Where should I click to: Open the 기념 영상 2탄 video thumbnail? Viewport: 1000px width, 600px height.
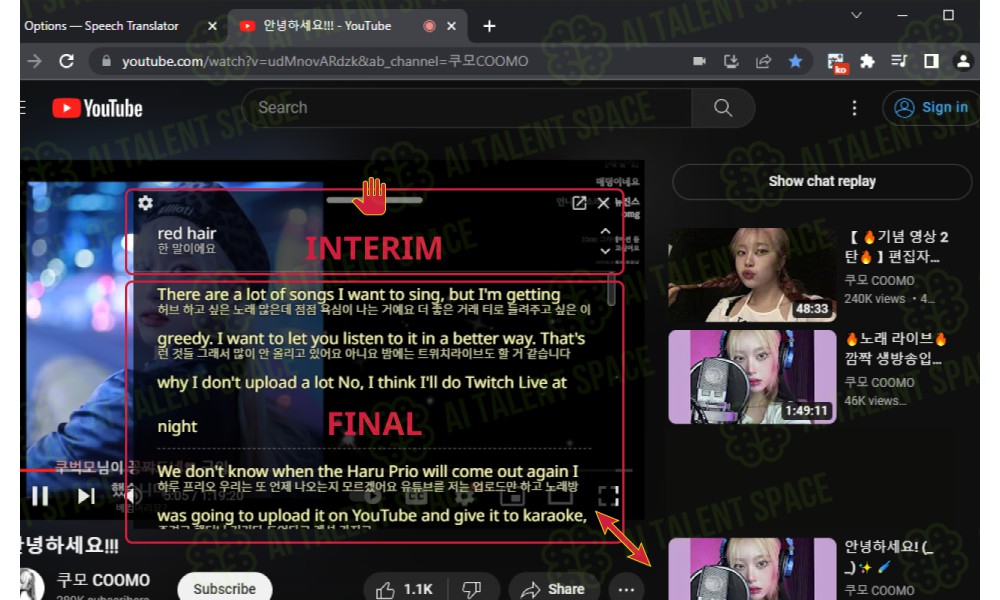pyautogui.click(x=752, y=275)
